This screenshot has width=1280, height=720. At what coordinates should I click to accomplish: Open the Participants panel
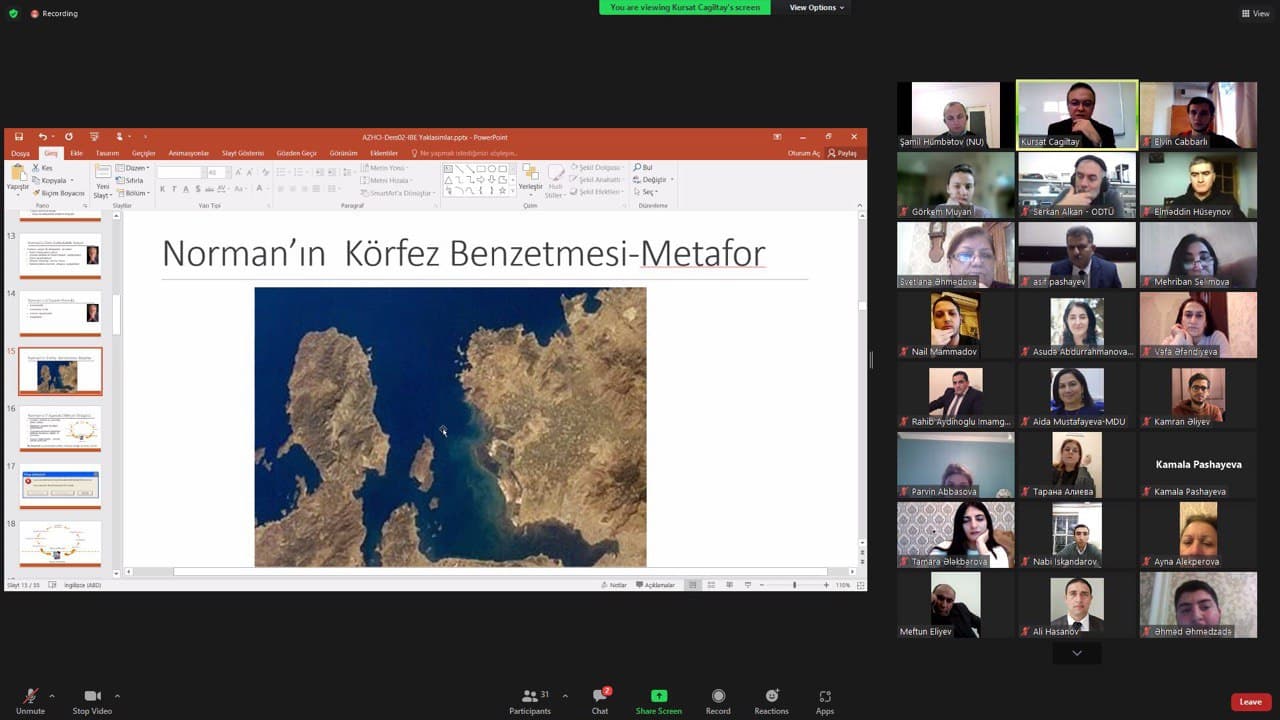tap(530, 701)
